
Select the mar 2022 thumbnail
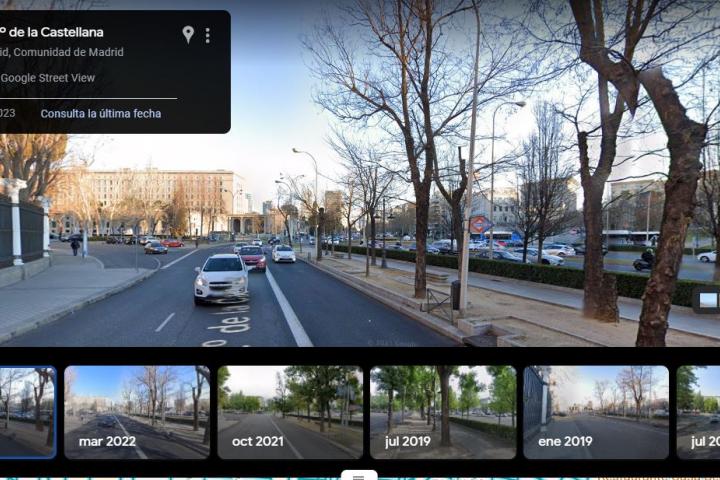pyautogui.click(x=137, y=412)
